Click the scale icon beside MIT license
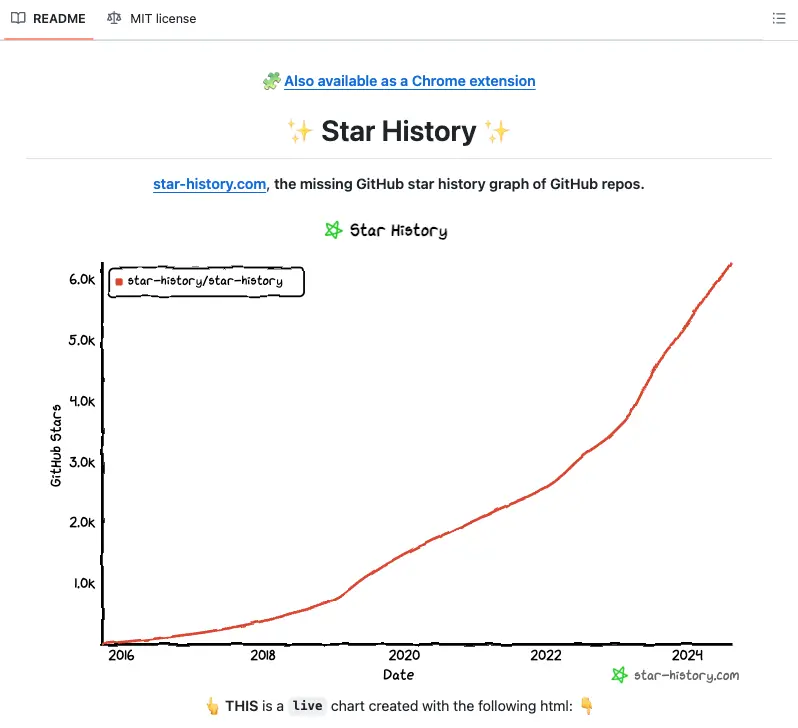This screenshot has height=728, width=798. click(115, 19)
